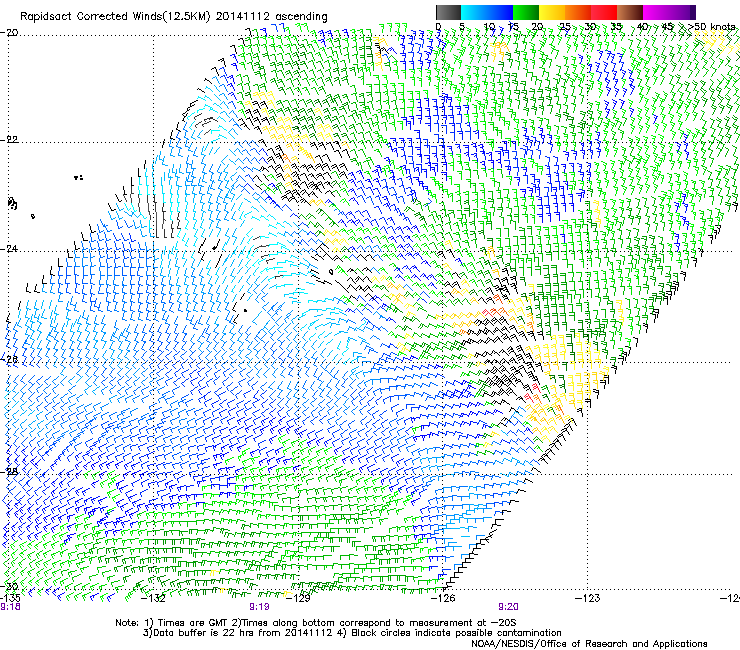Image resolution: width=740 pixels, height=650 pixels.
Task: Click the yellow 20-25 knots legend segment
Action: click(552, 12)
